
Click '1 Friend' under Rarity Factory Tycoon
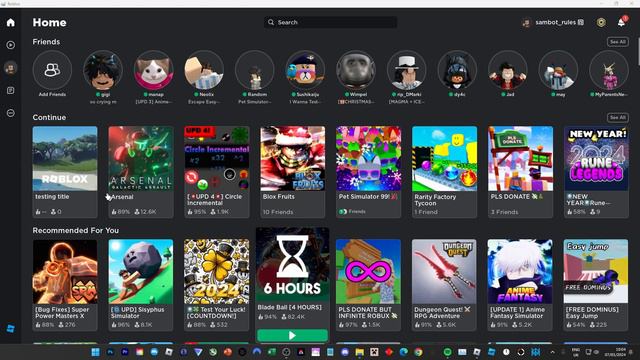tap(426, 212)
